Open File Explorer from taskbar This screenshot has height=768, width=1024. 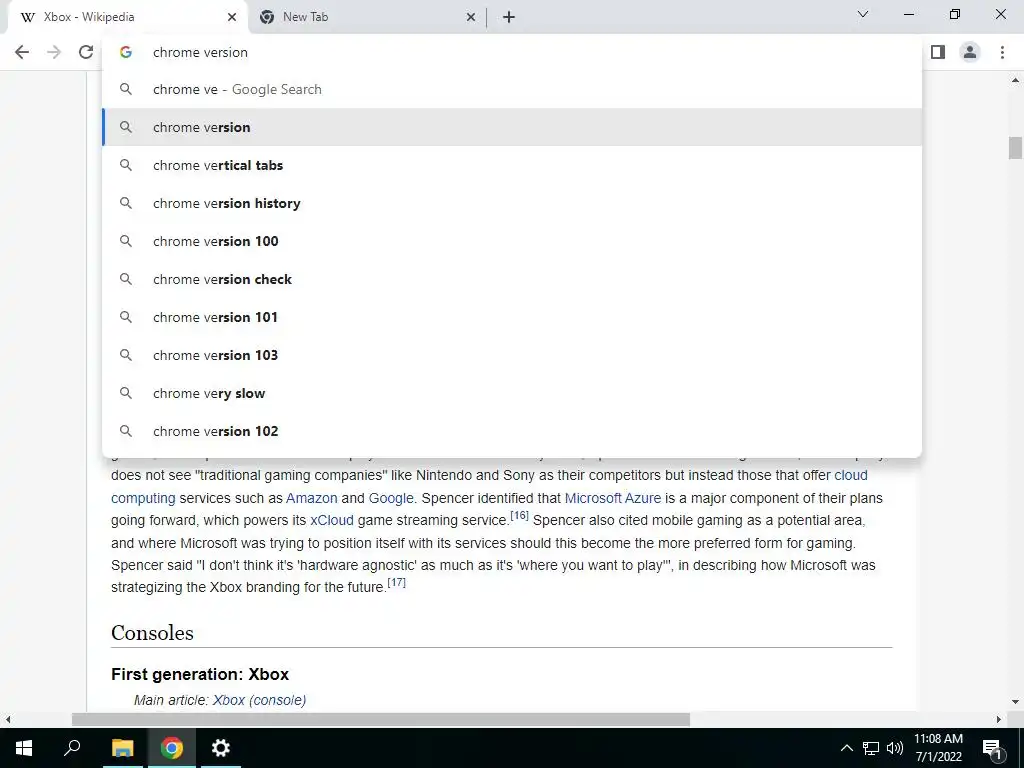point(122,748)
